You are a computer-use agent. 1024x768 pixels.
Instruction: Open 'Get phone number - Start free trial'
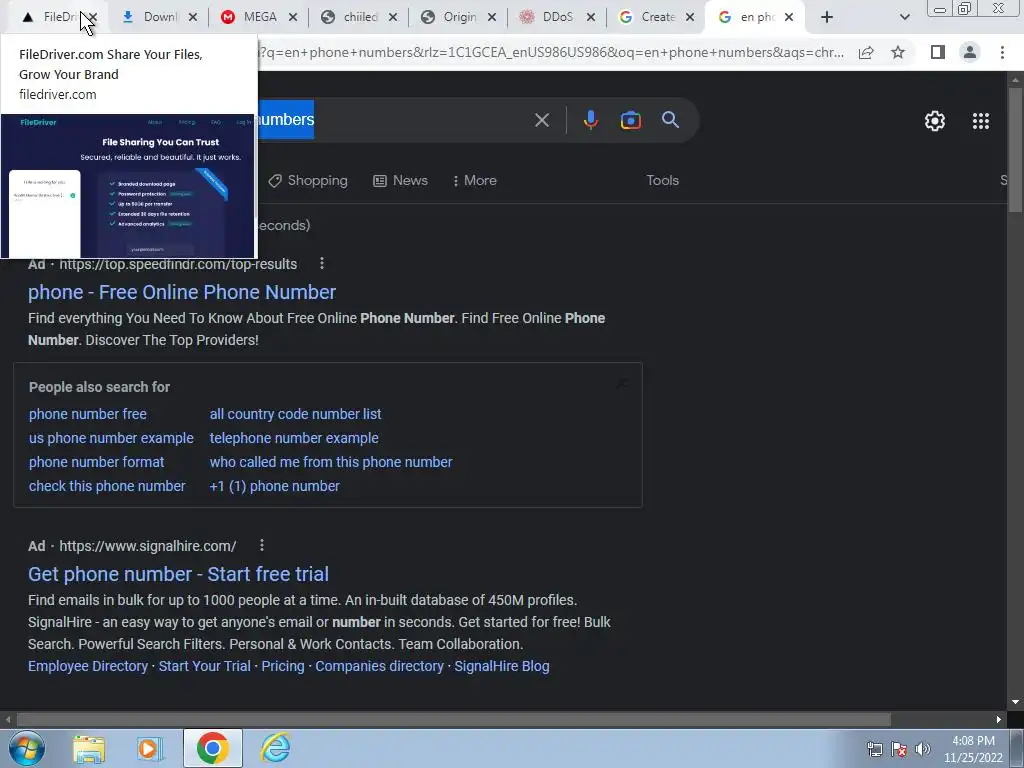(178, 574)
